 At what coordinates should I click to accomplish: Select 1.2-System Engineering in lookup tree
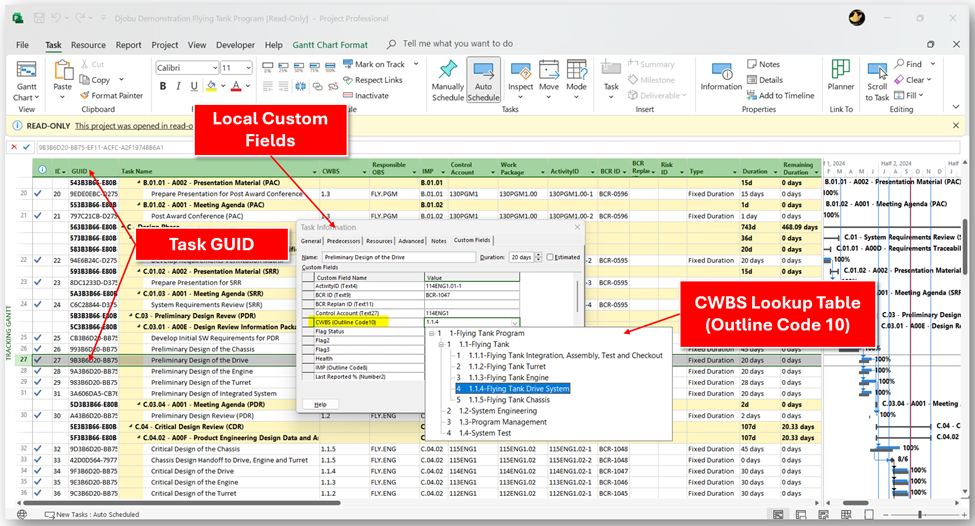point(497,411)
